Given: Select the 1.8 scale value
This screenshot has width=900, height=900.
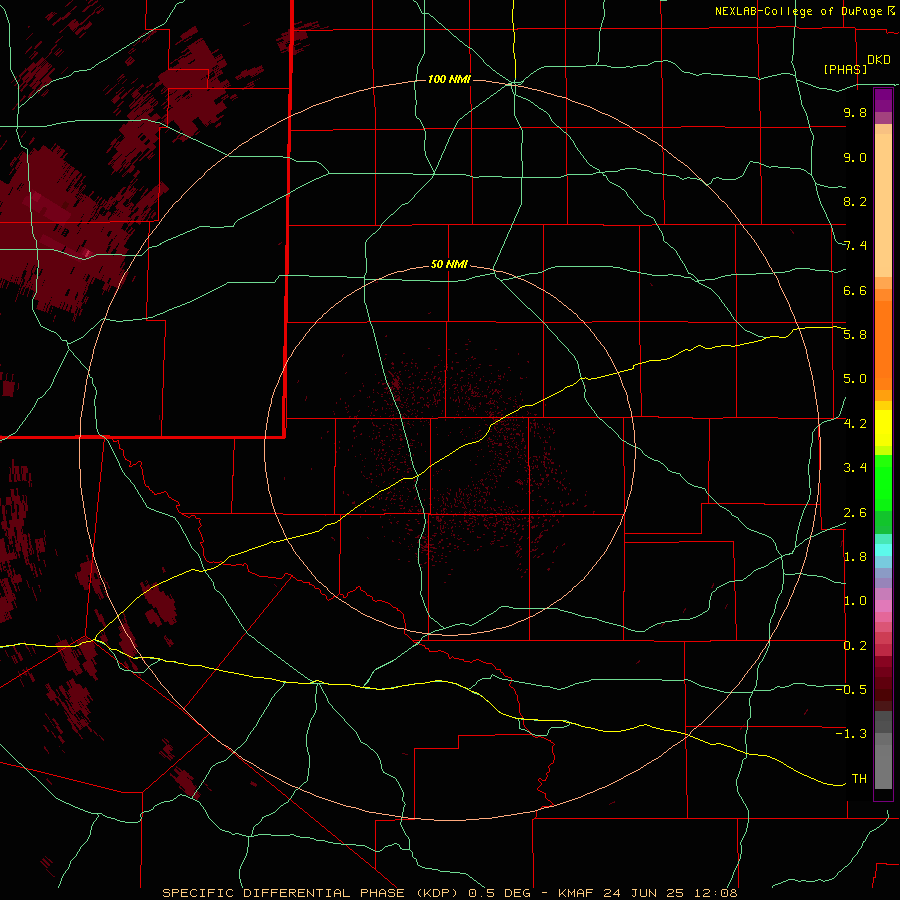Looking at the screenshot, I should tap(855, 557).
